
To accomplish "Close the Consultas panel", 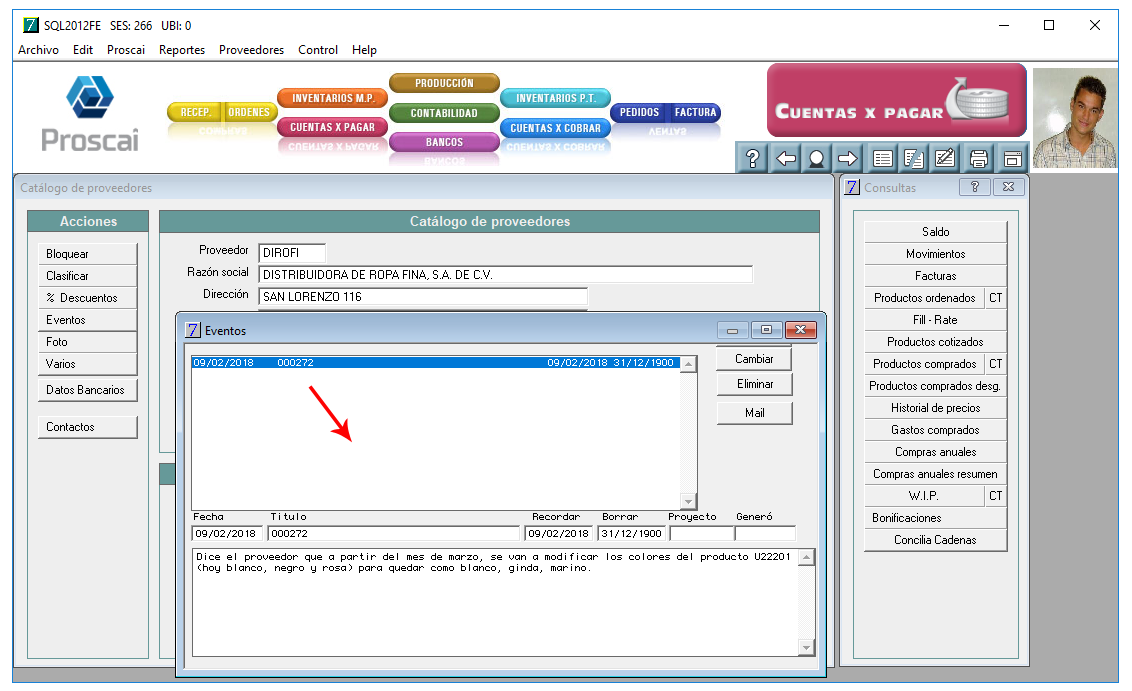I will pyautogui.click(x=1009, y=187).
